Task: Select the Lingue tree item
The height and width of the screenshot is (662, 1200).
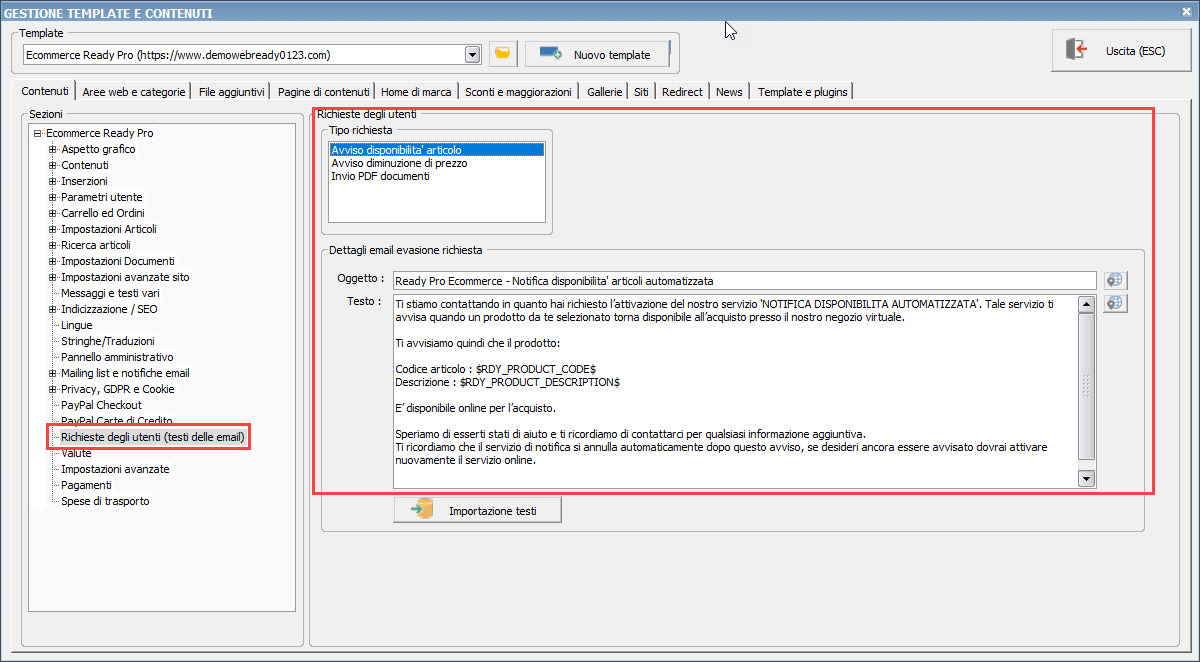Action: click(x=76, y=325)
